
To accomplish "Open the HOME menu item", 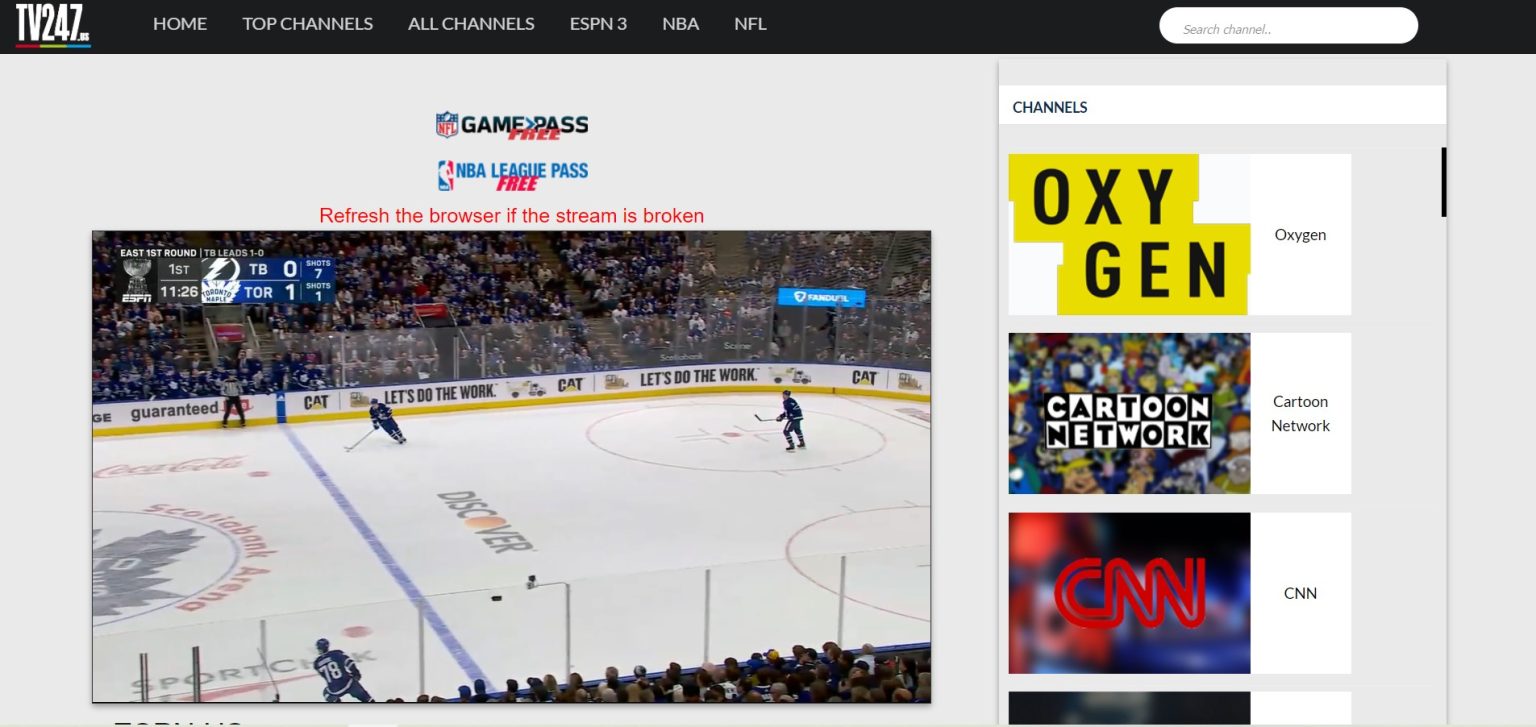I will tap(180, 24).
